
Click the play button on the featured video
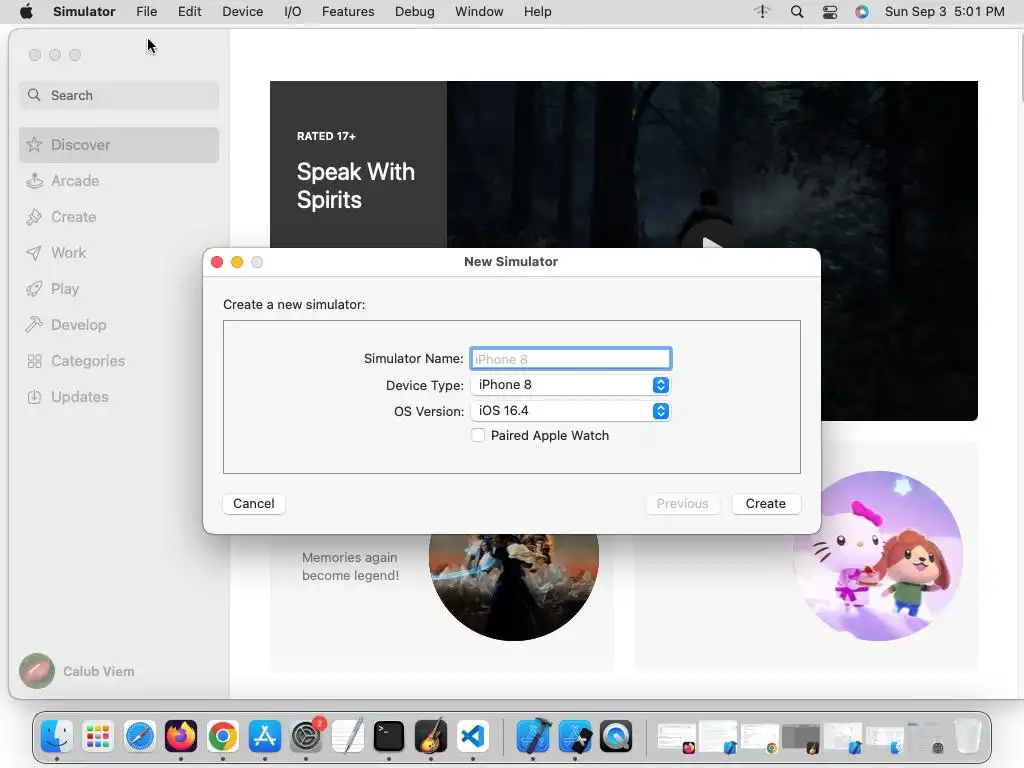point(712,243)
